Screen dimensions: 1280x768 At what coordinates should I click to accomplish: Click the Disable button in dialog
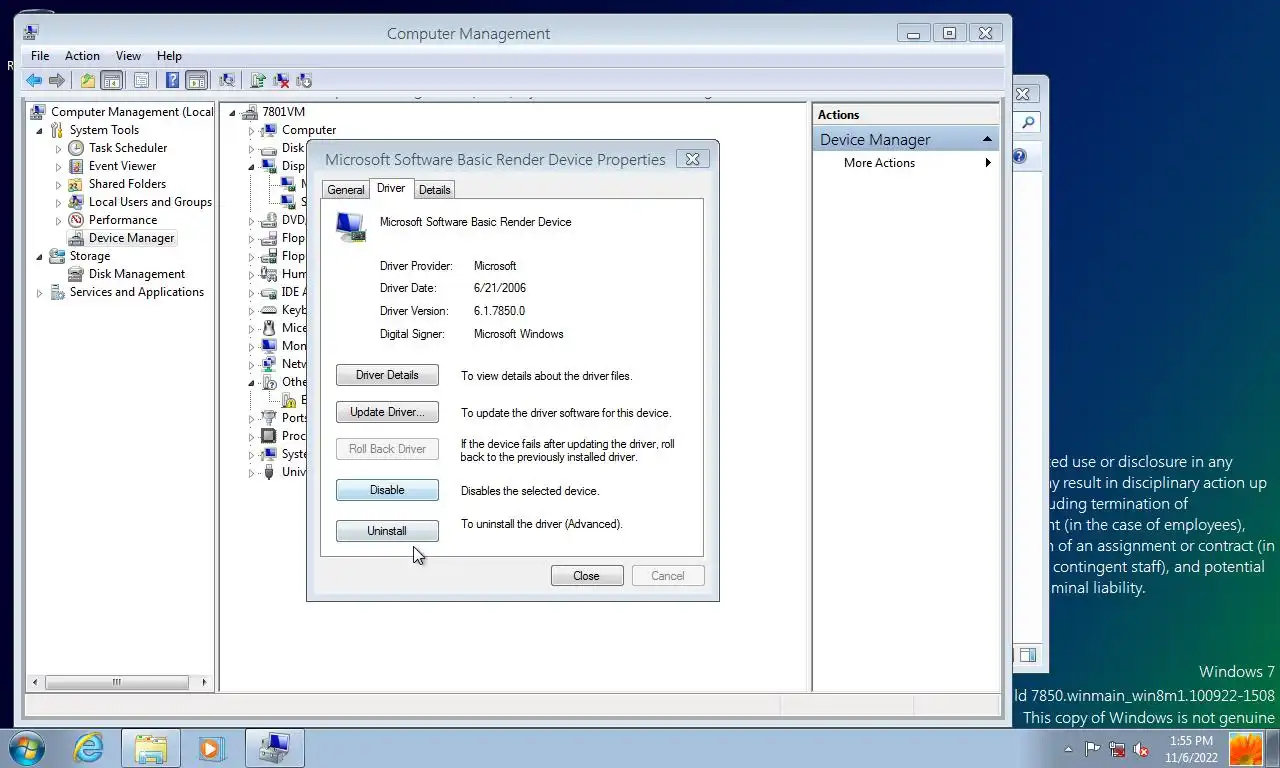tap(387, 490)
